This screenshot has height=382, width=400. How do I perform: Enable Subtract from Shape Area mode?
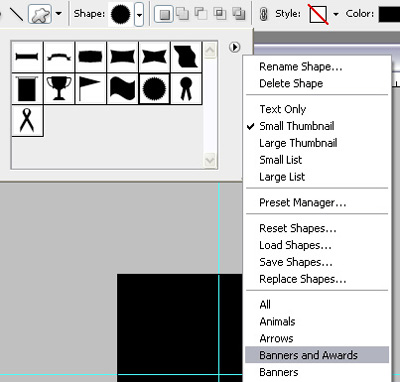point(201,14)
